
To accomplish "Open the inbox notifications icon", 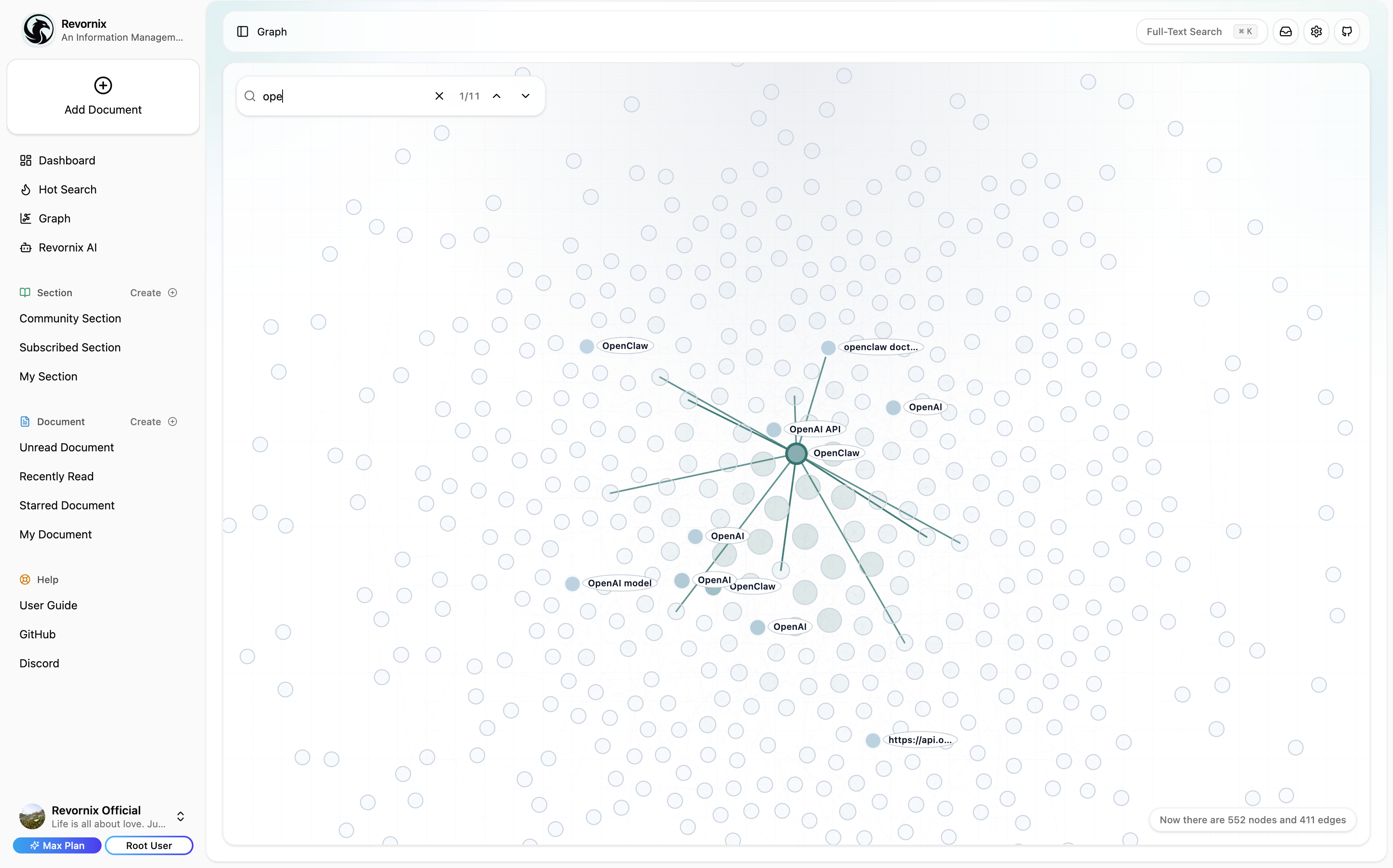I will click(x=1286, y=31).
